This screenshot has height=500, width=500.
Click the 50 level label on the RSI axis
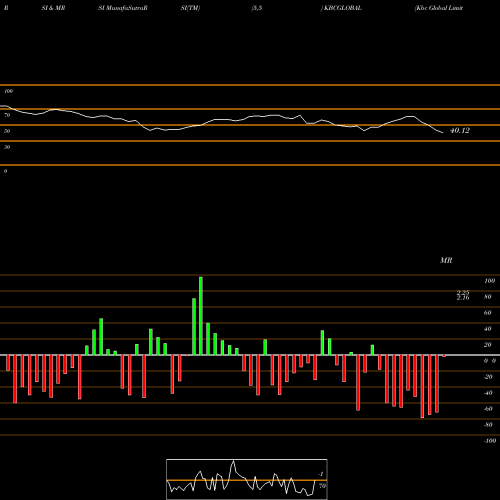7,131
